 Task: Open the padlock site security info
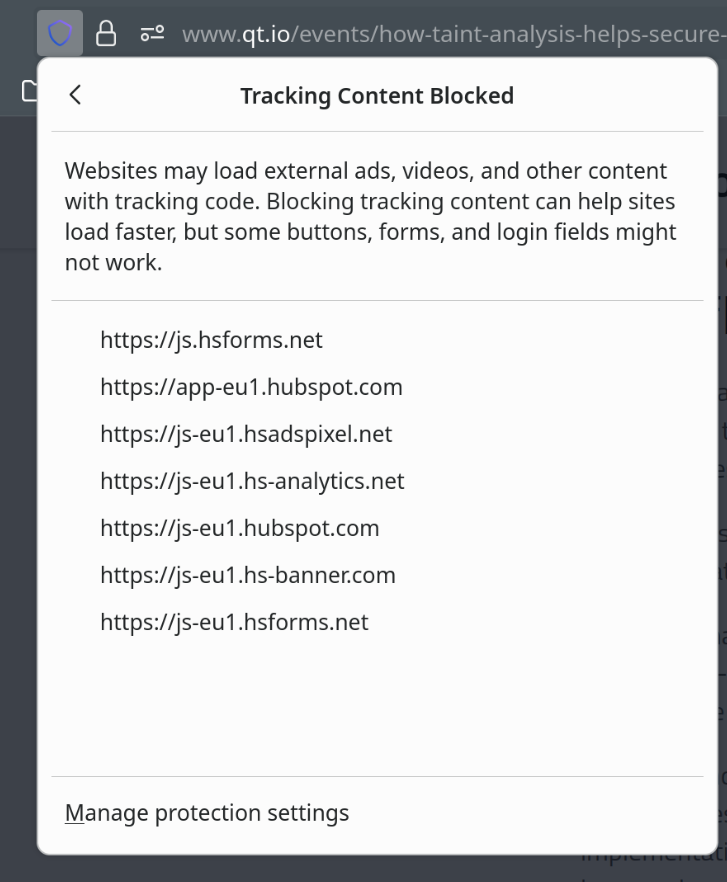(x=105, y=34)
